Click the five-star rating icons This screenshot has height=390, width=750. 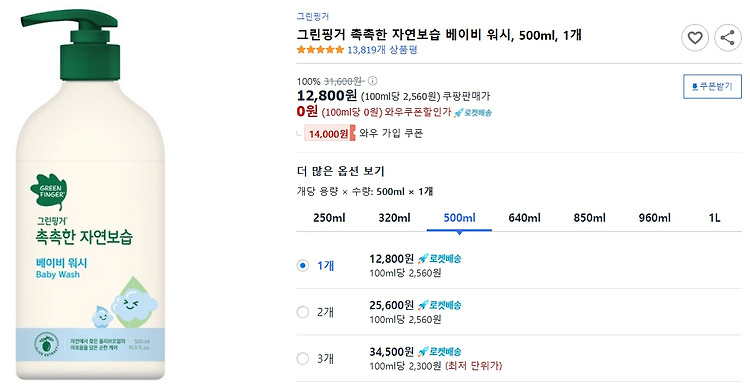[x=320, y=50]
